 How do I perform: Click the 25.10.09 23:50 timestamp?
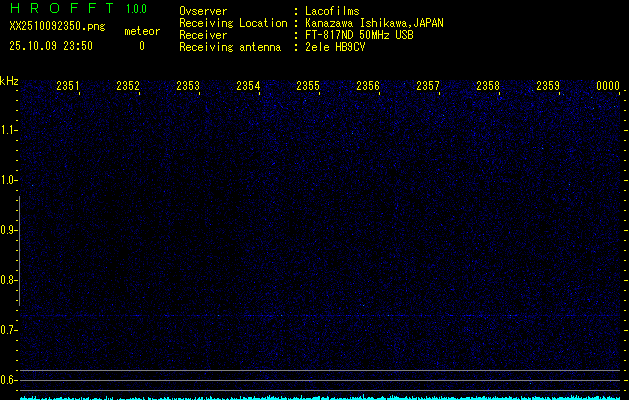(51, 46)
